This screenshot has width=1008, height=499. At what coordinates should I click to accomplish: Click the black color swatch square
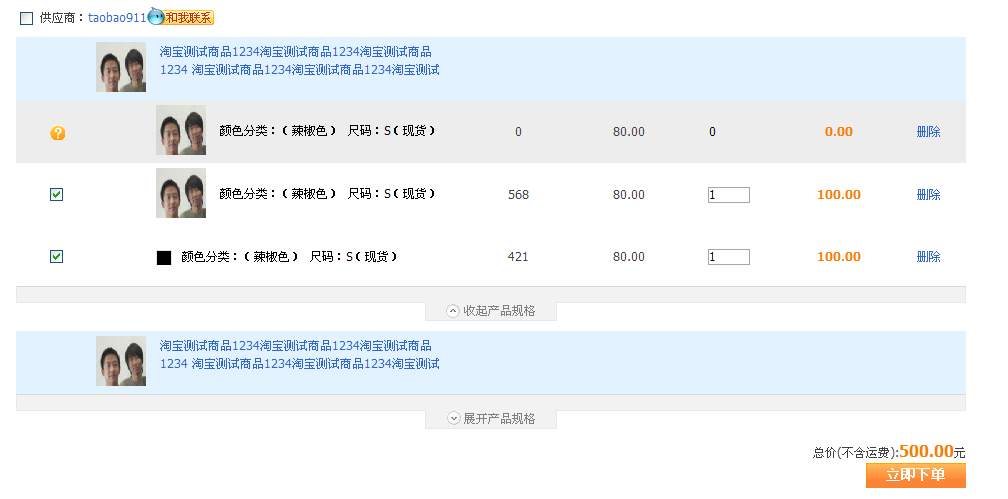[164, 258]
